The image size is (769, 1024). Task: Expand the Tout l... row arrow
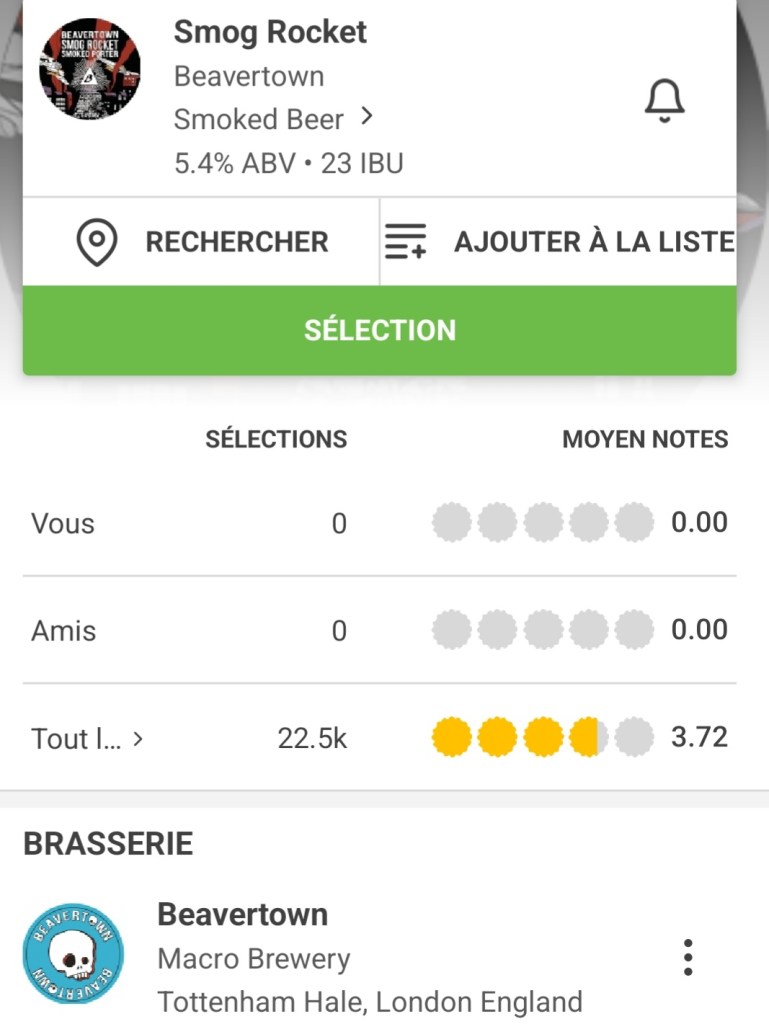pos(138,740)
